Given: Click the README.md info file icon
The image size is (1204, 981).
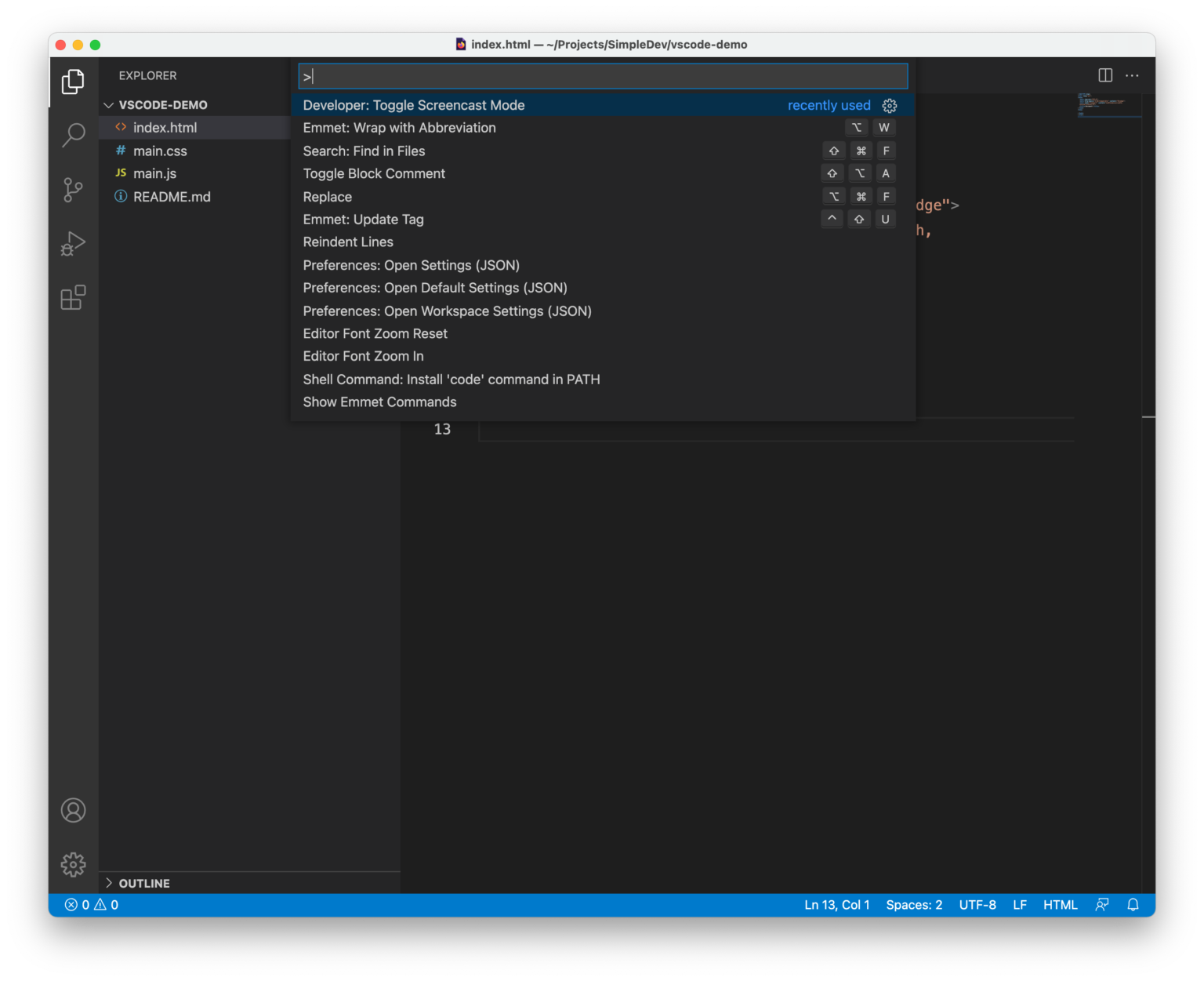Looking at the screenshot, I should pyautogui.click(x=121, y=196).
